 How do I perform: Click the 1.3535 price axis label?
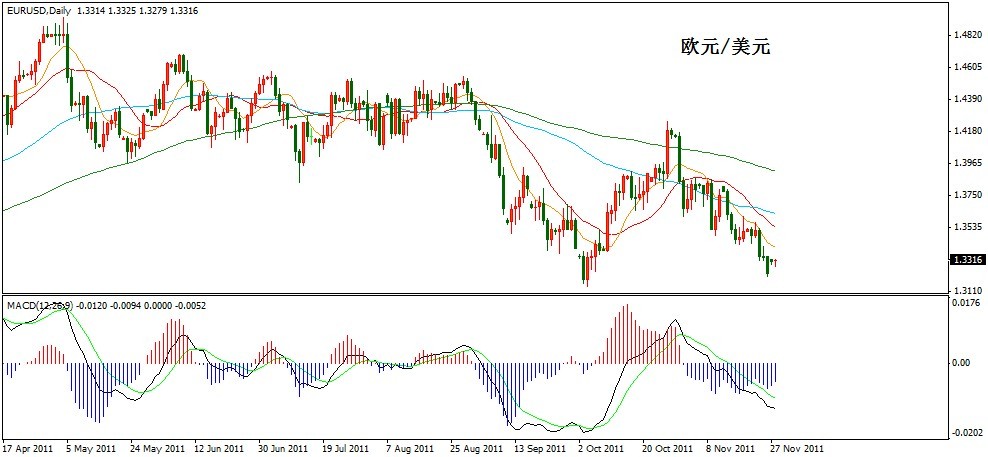coord(970,226)
